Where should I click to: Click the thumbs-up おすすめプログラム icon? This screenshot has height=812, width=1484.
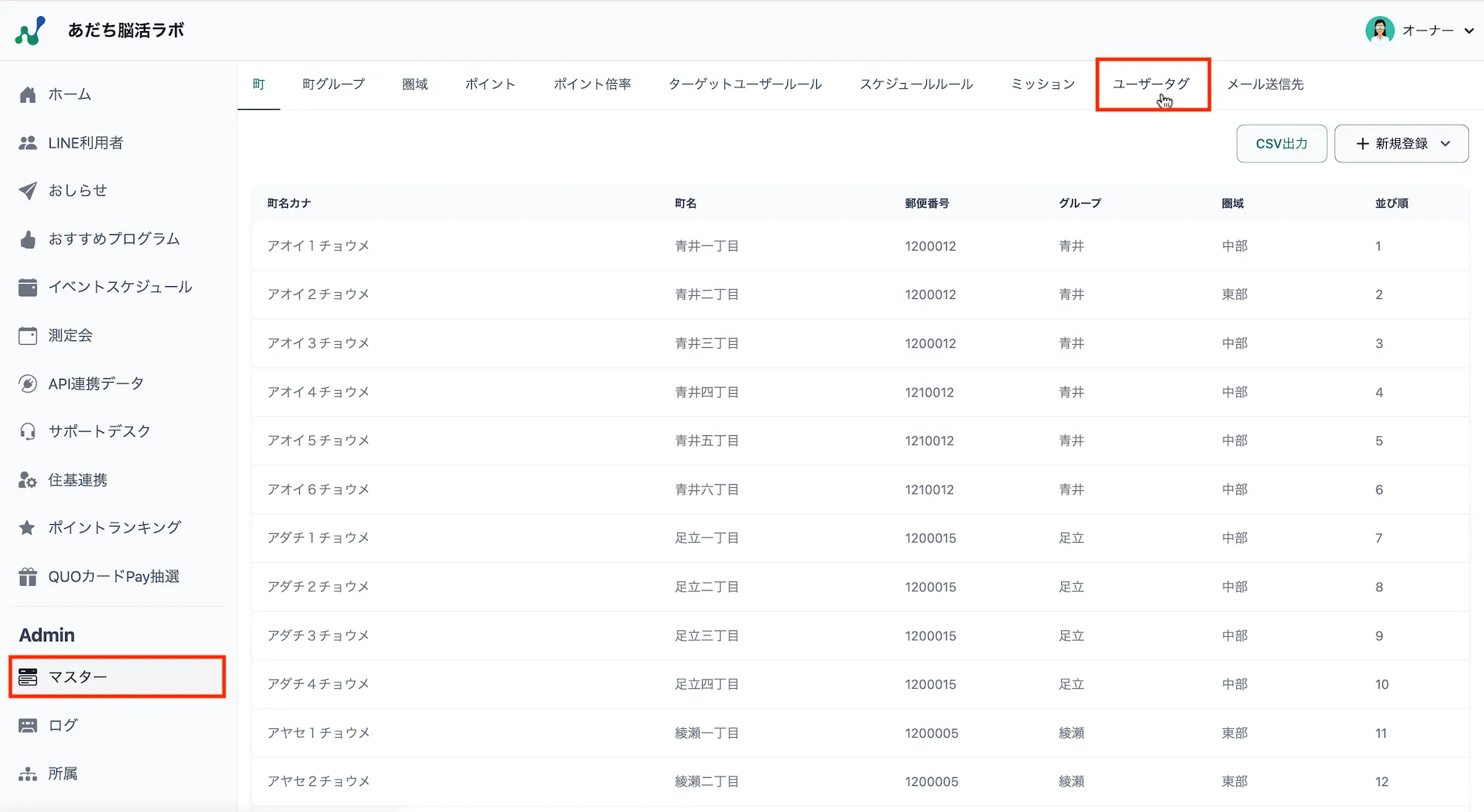(x=27, y=240)
